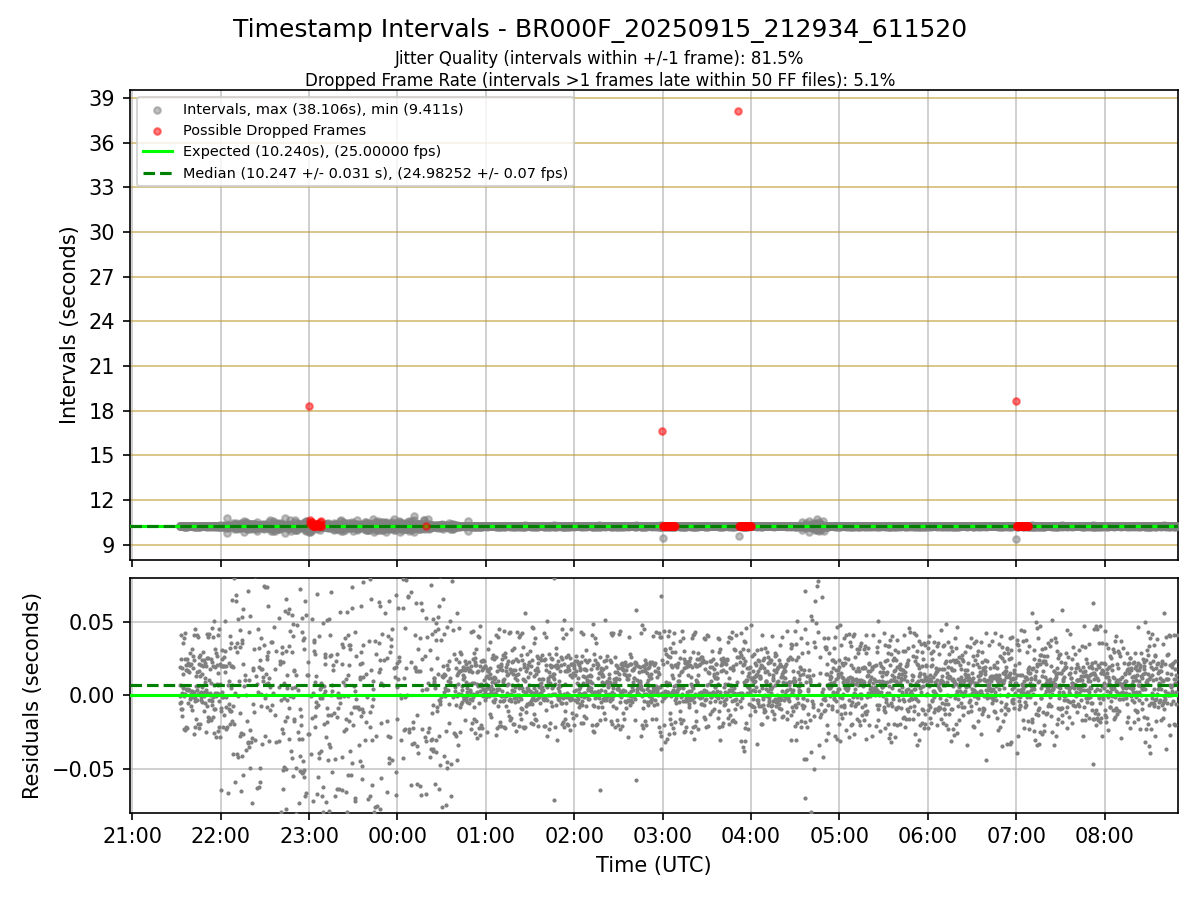Click the "Intervals (seconds)" y-axis label
The image size is (1200, 900).
click(68, 325)
